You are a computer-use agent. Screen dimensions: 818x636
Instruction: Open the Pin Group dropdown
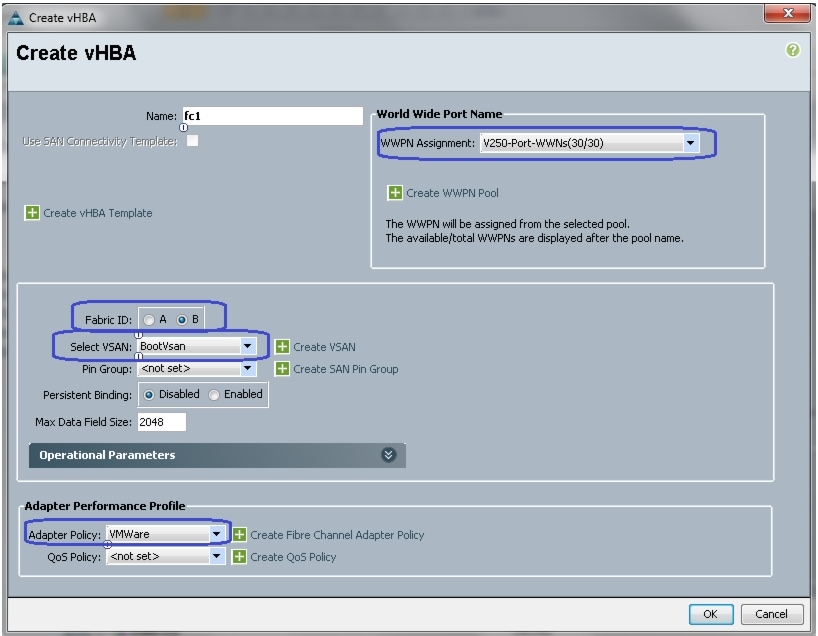[x=197, y=368]
